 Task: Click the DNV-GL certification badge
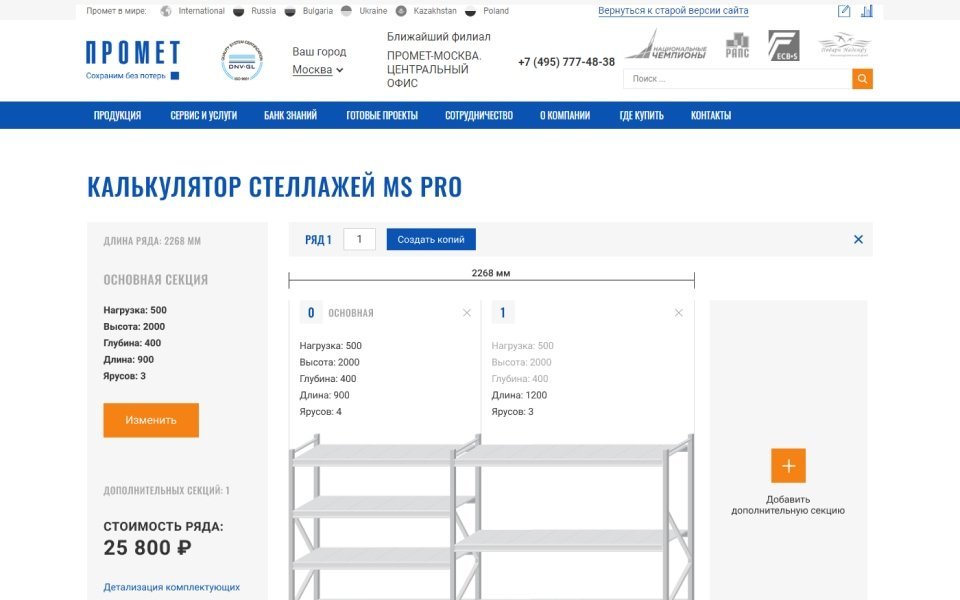[242, 60]
